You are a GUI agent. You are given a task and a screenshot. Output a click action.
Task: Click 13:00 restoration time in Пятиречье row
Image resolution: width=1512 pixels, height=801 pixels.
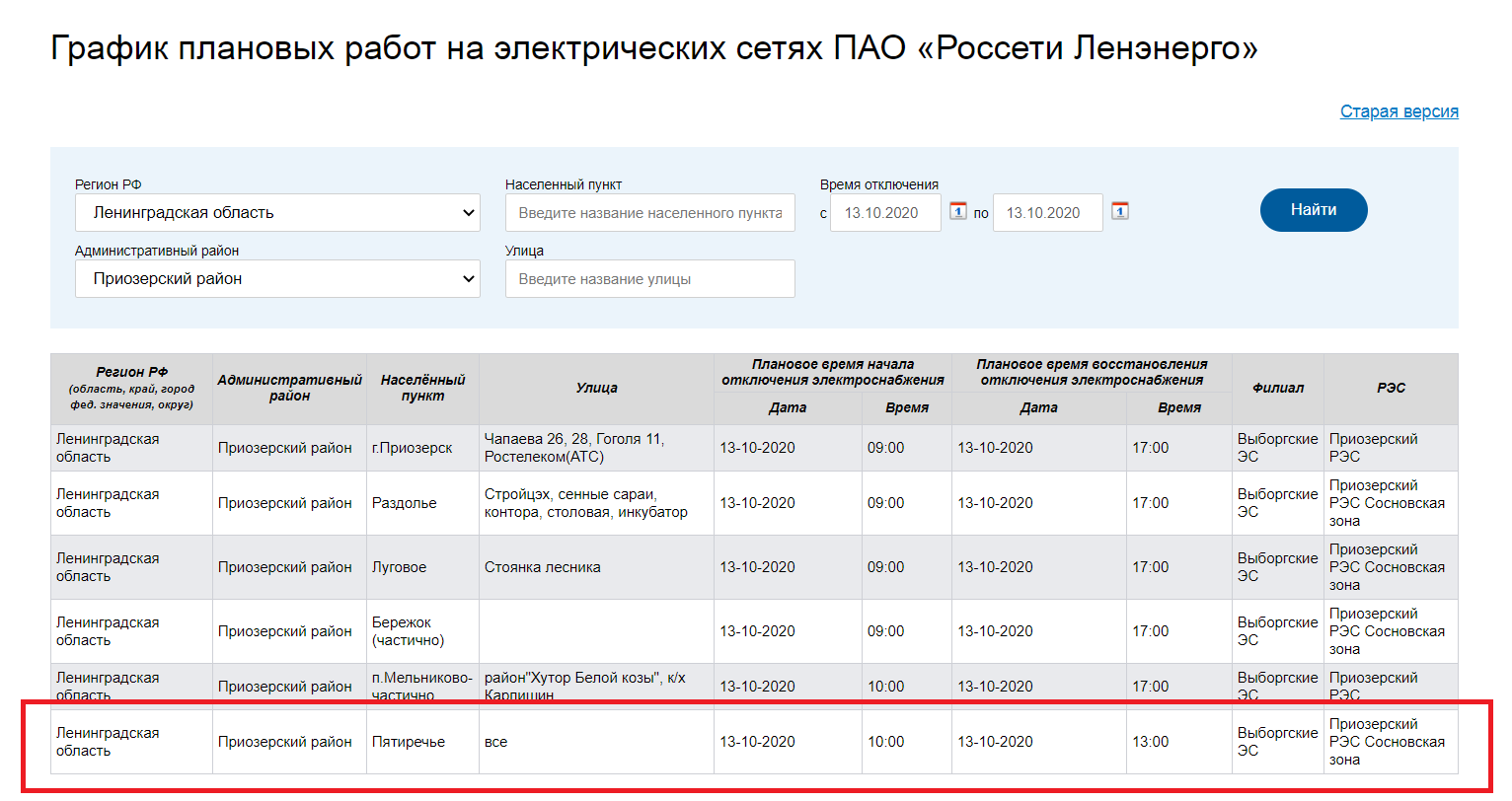(x=1179, y=742)
